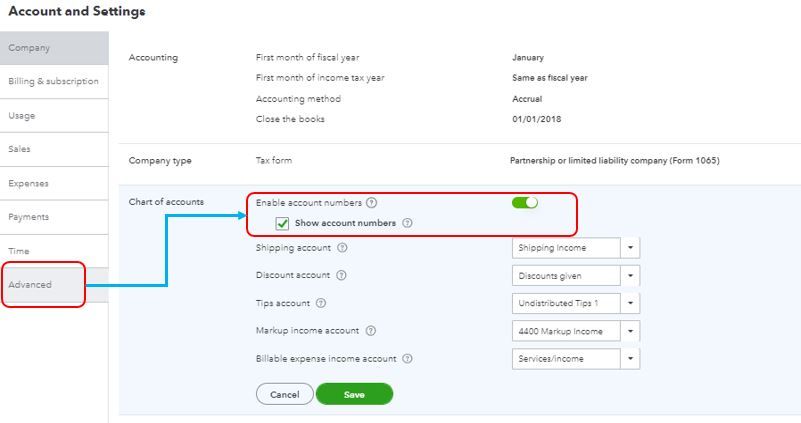
Task: Open the 4400 Markup Income dropdown
Action: [630, 331]
